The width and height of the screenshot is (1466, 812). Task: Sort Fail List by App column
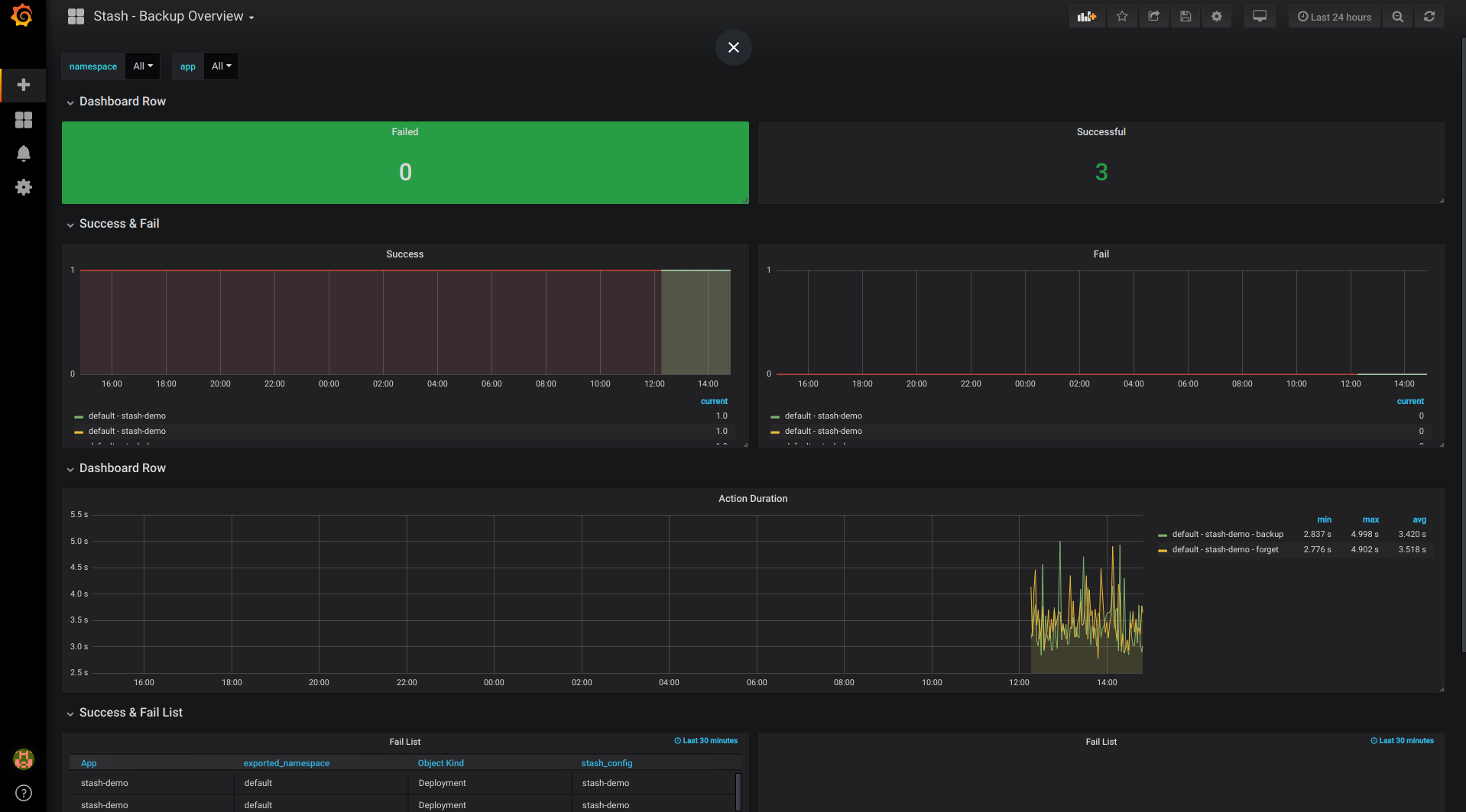(89, 763)
